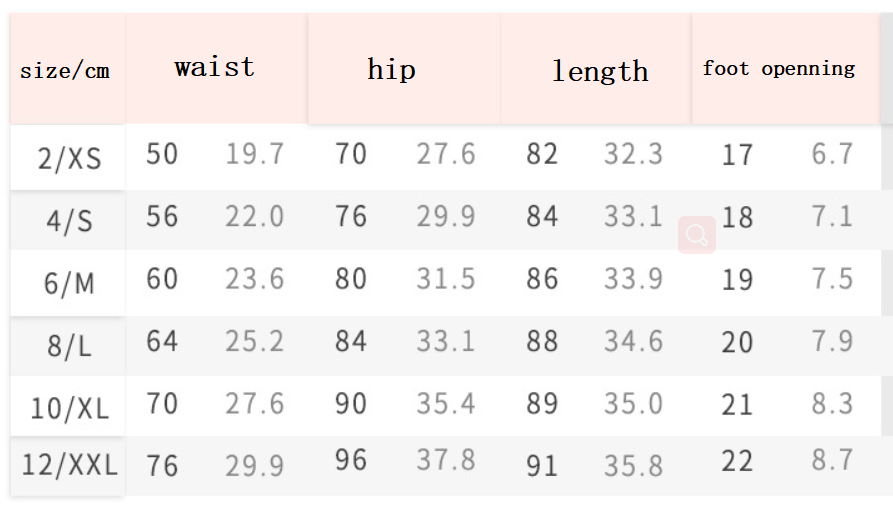
Task: Select hip value 80 in 6/M row
Action: pyautogui.click(x=351, y=278)
